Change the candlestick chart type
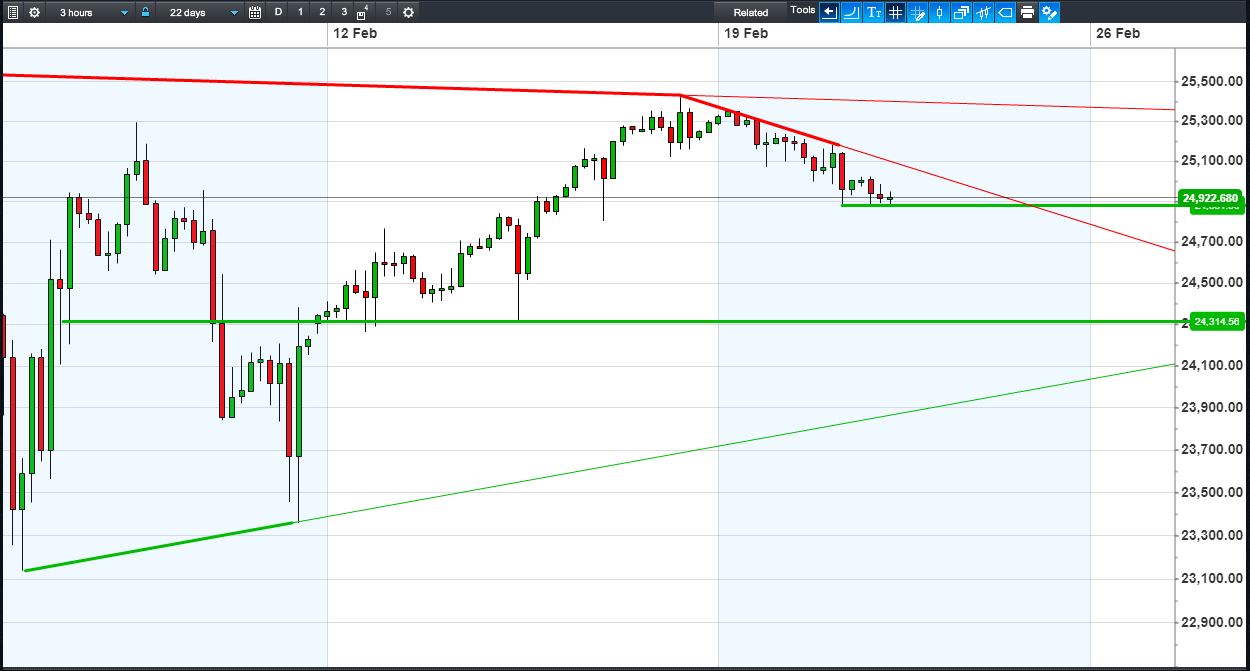The width and height of the screenshot is (1250, 671). pyautogui.click(x=939, y=12)
